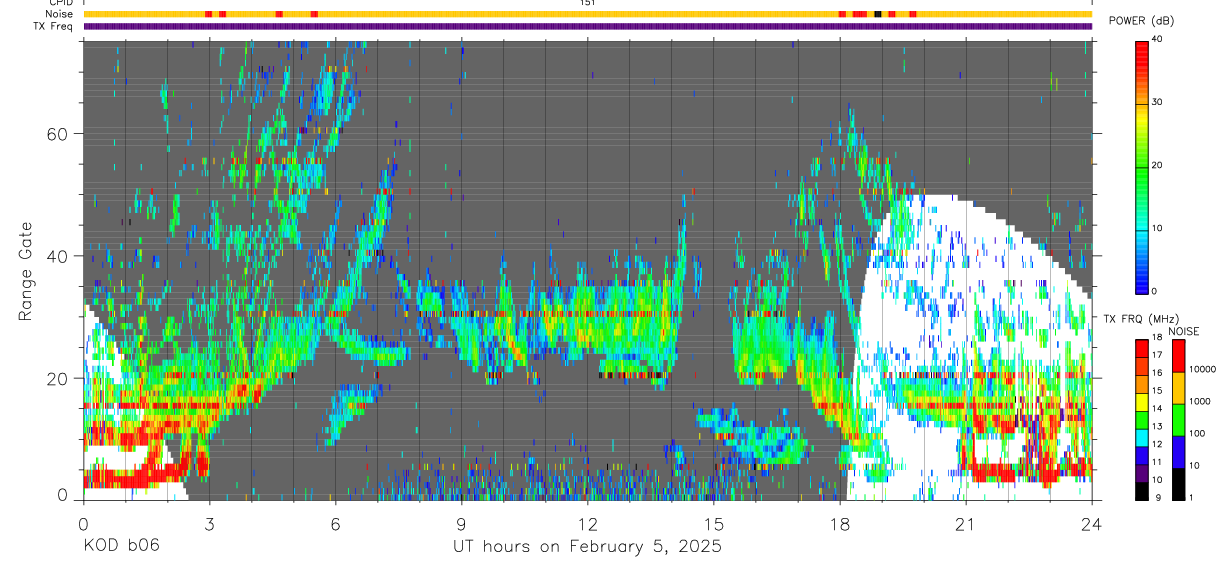Click the purple TX Freq strip

(588, 26)
